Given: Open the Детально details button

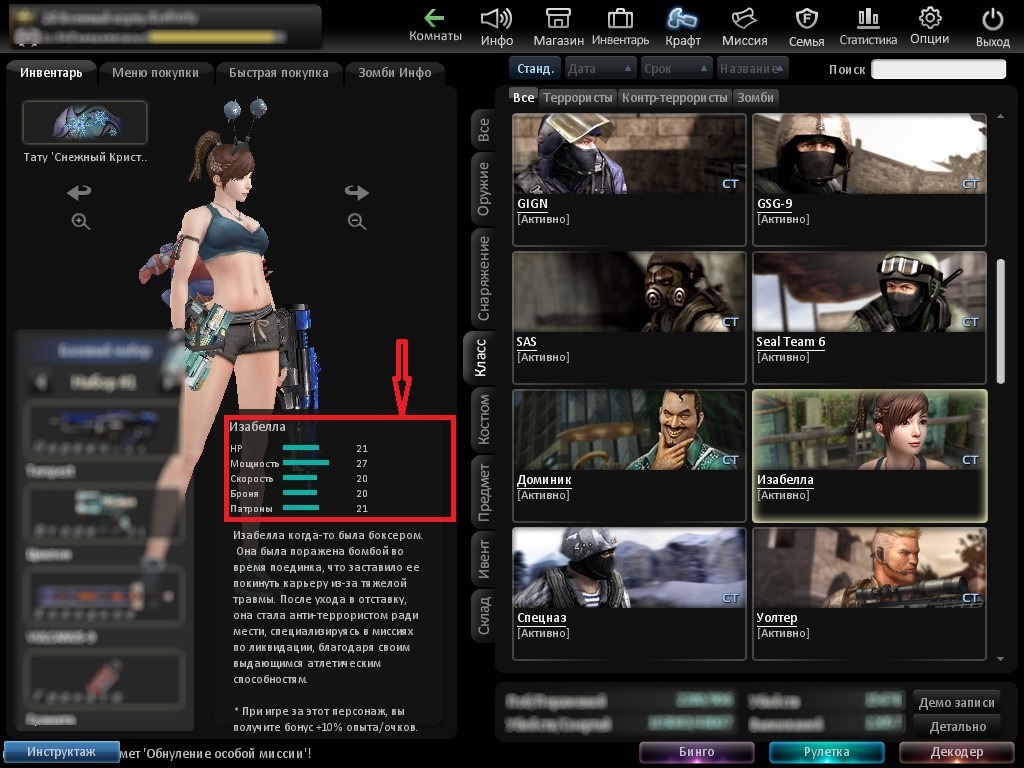Looking at the screenshot, I should point(957,726).
